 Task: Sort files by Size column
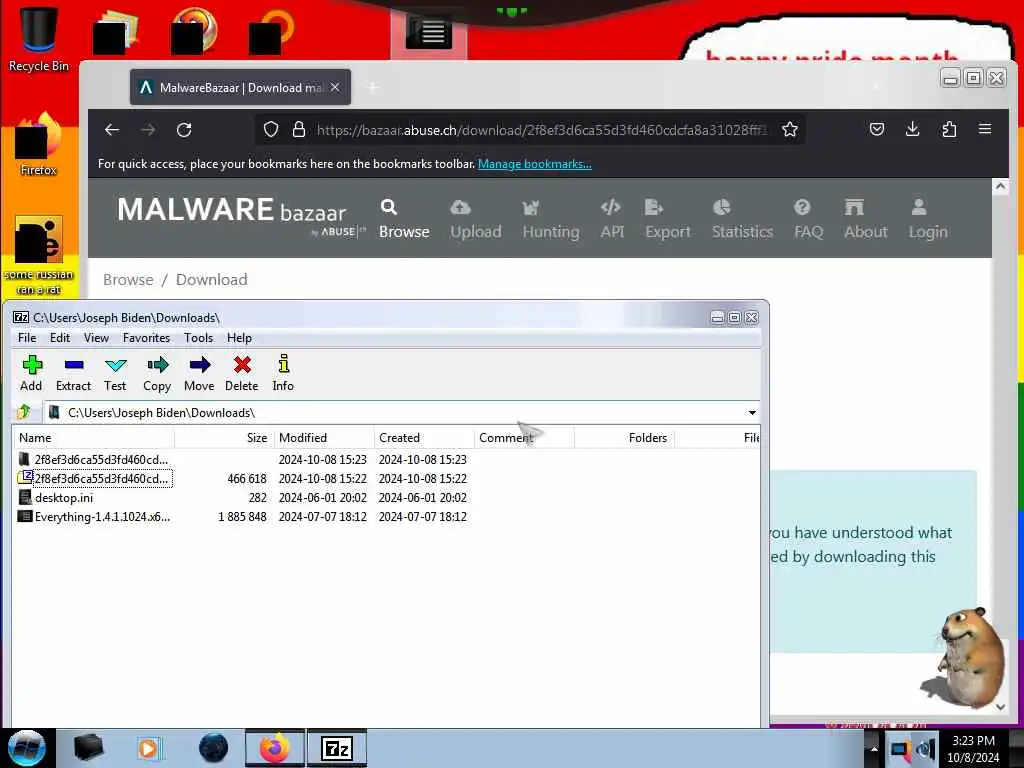click(x=223, y=438)
